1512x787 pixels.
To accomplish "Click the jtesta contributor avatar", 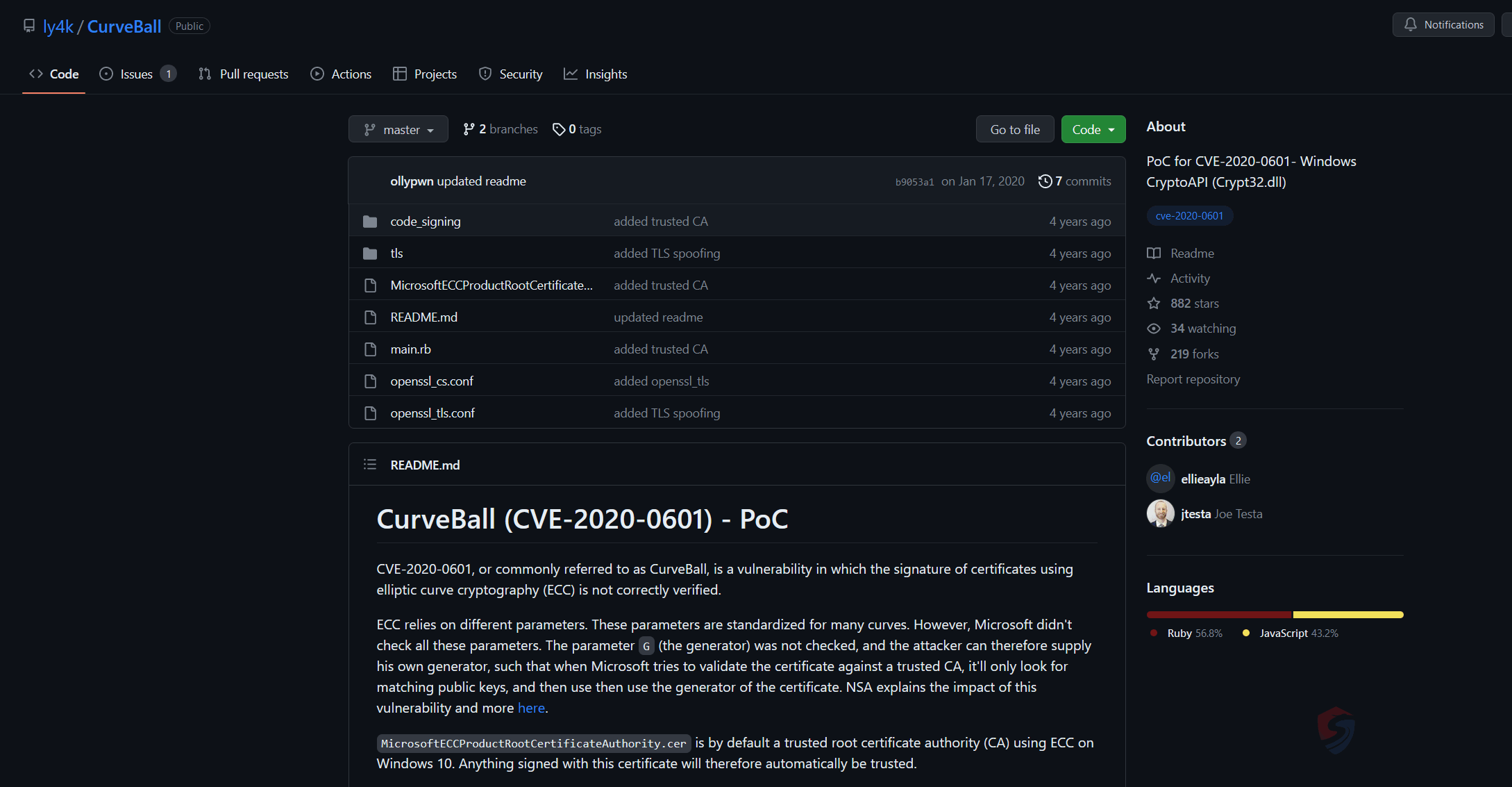I will tap(1160, 514).
